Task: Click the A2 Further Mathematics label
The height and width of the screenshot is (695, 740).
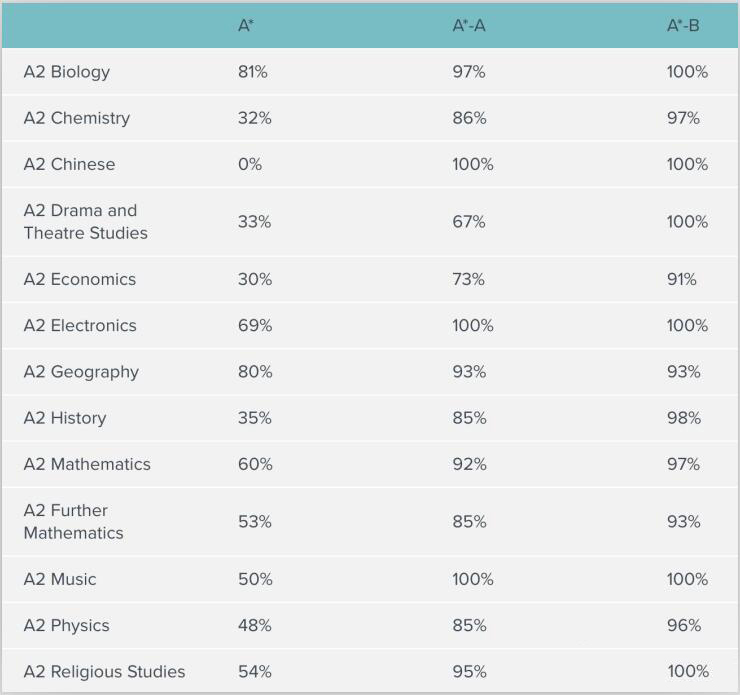Action: point(73,522)
